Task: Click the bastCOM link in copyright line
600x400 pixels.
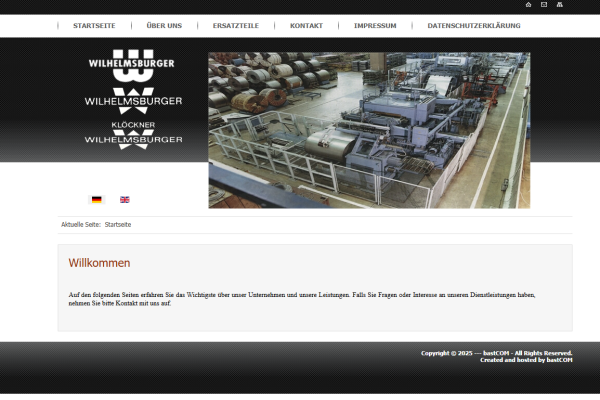Action: click(492, 353)
